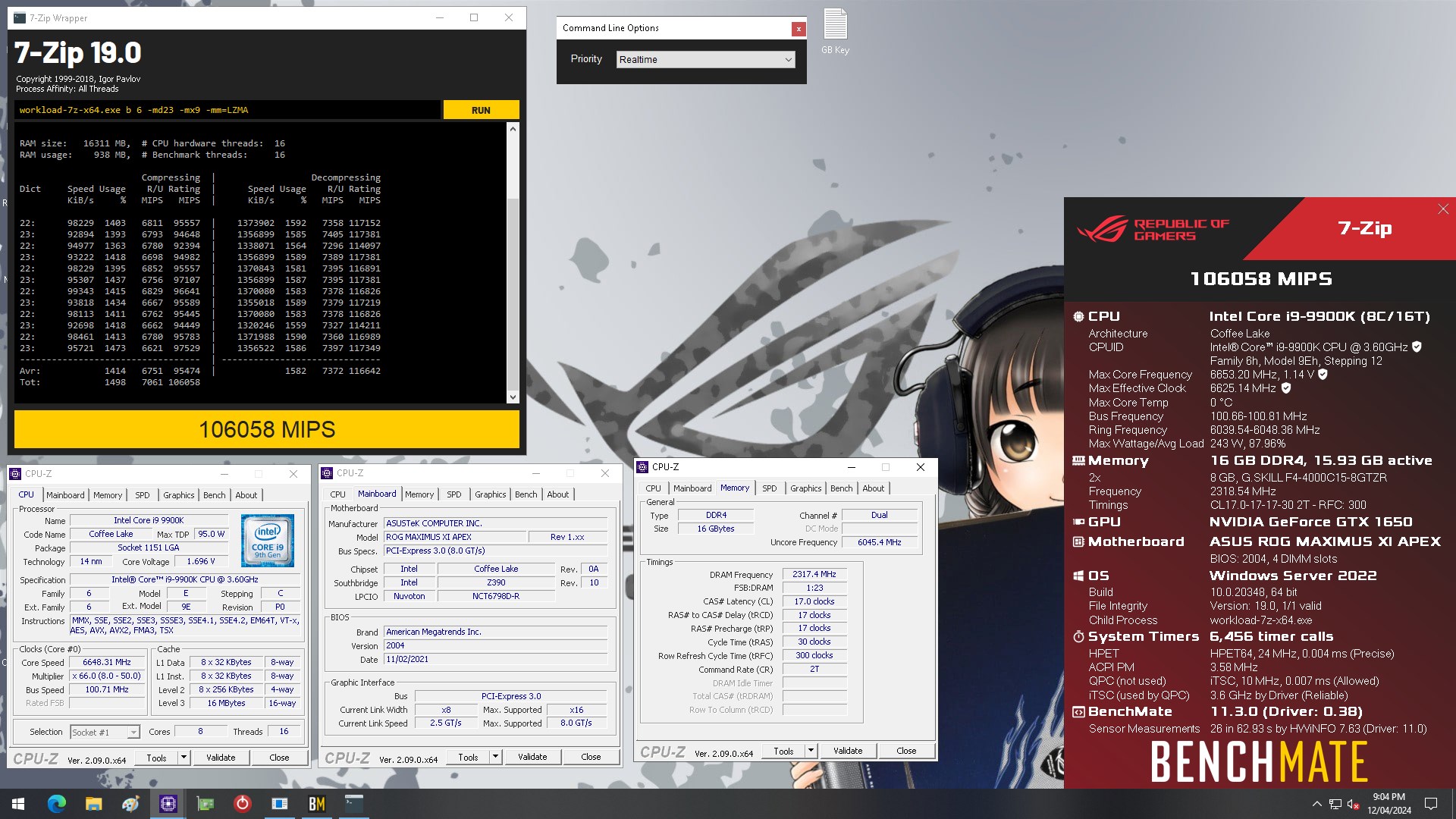1456x819 pixels.
Task: Open the BenchMate BM taskbar icon
Action: point(316,804)
